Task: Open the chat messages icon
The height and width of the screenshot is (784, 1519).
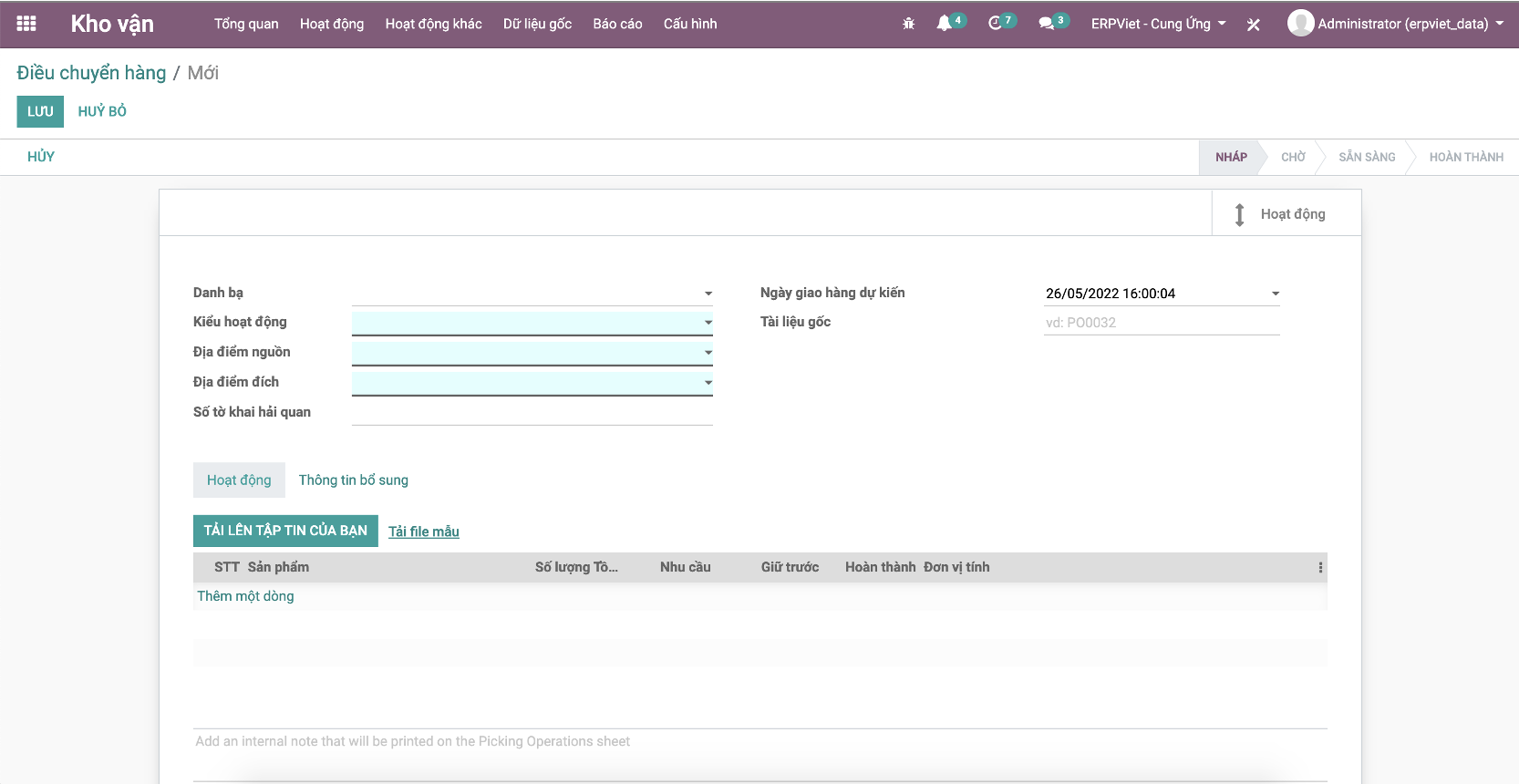Action: coord(1046,24)
